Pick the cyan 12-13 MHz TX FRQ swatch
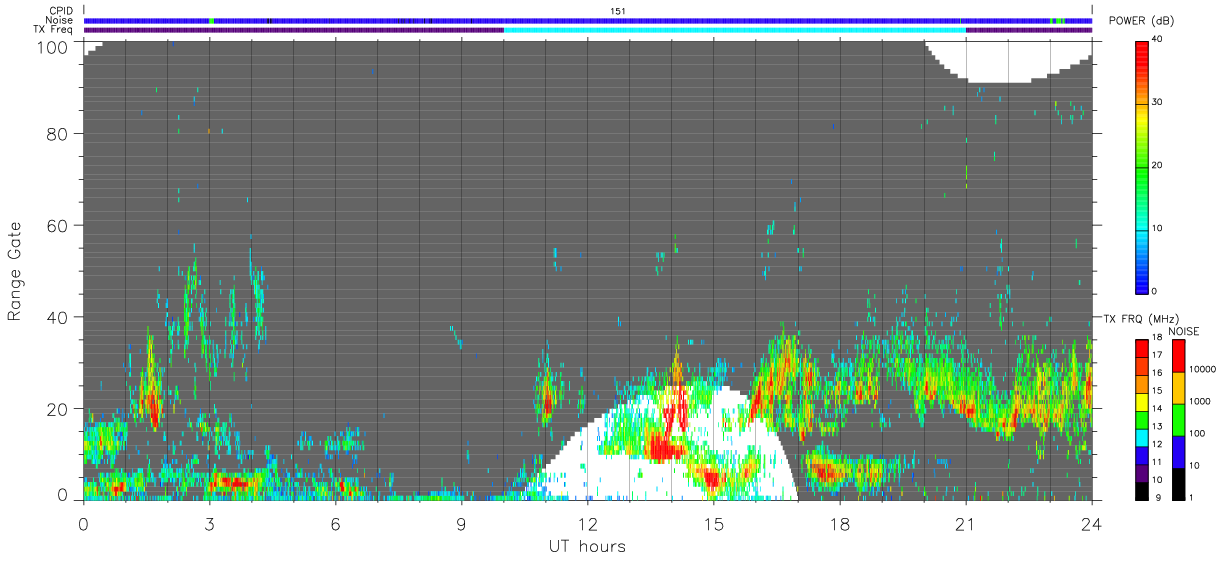This screenshot has width=1228, height=567. tap(1142, 437)
